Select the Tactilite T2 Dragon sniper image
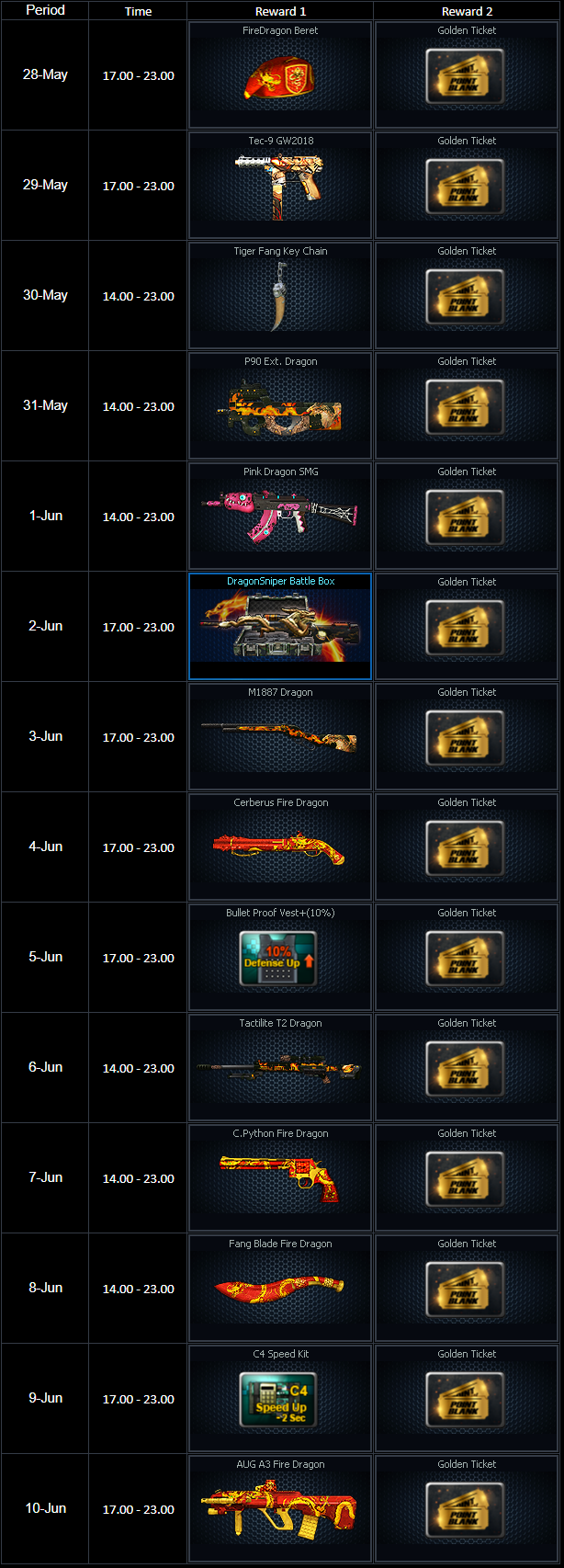Image resolution: width=564 pixels, height=1568 pixels. [280, 1067]
